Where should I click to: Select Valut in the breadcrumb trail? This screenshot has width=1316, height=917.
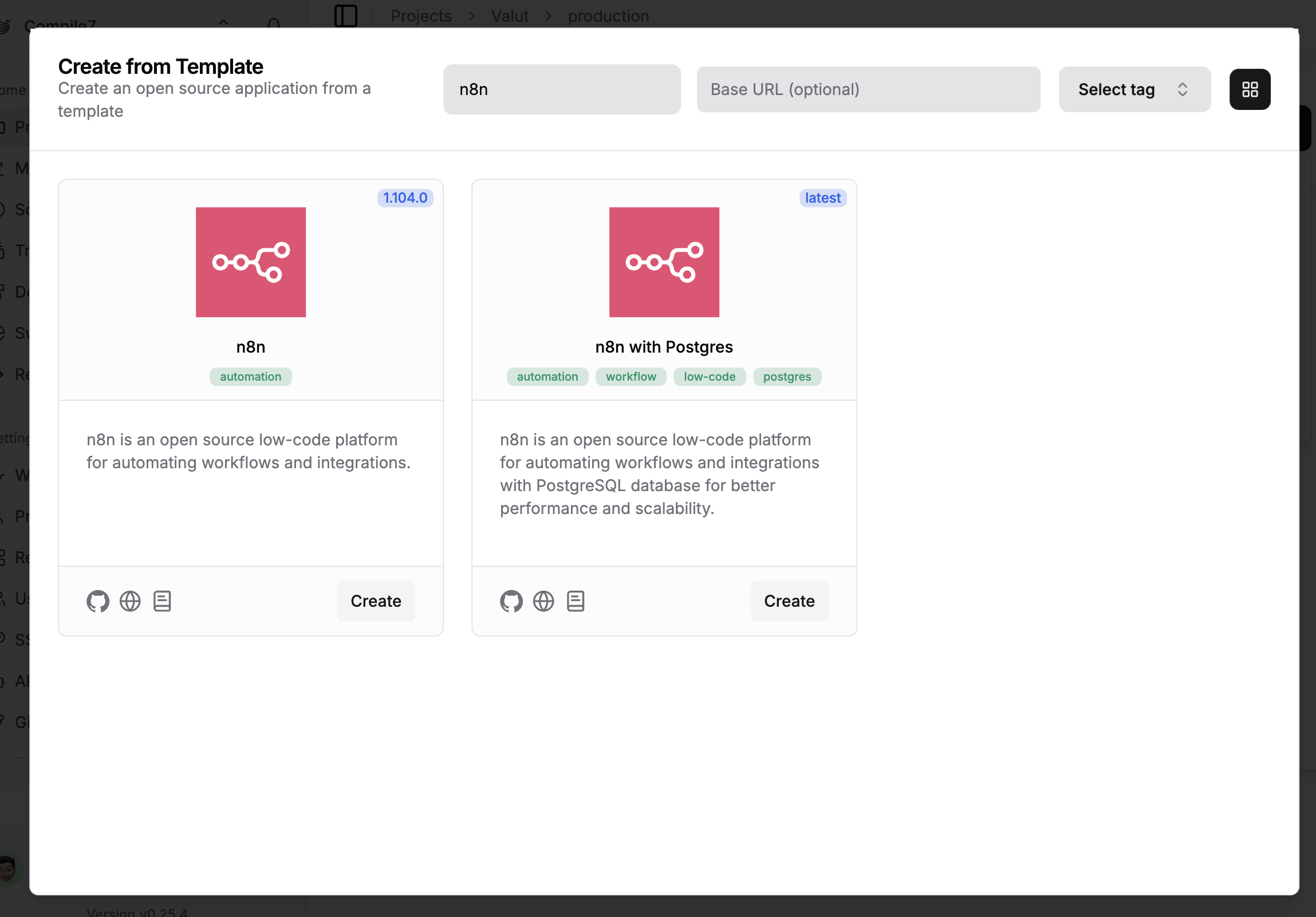point(509,15)
